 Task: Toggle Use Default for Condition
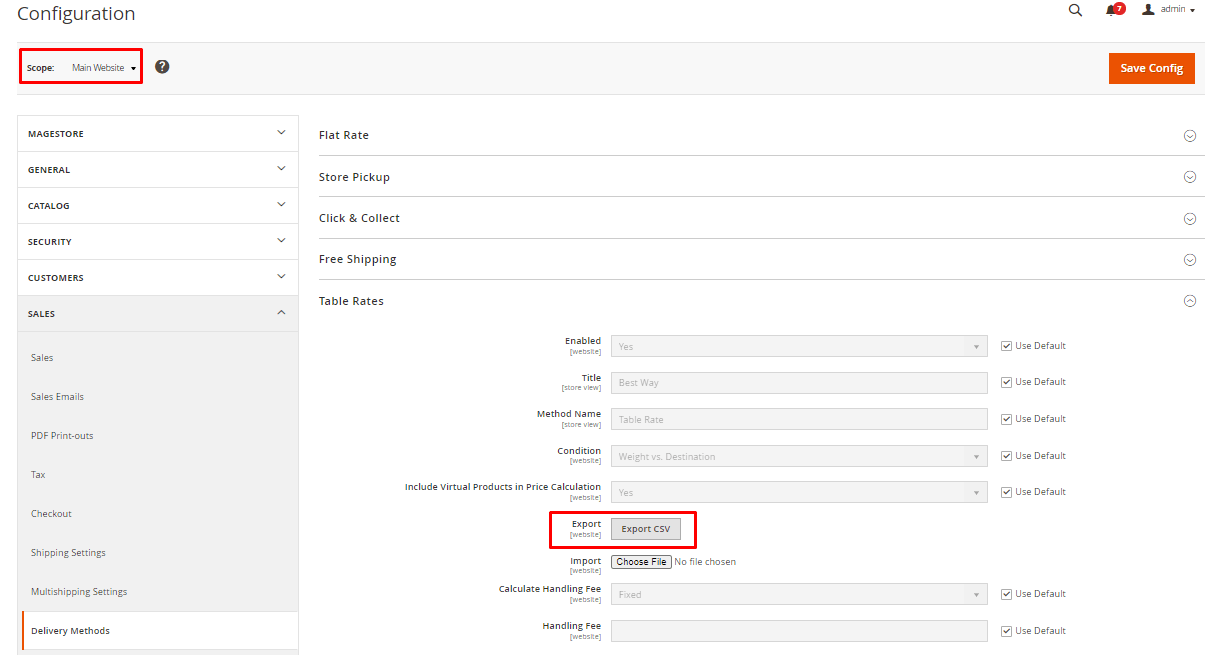click(x=1007, y=455)
